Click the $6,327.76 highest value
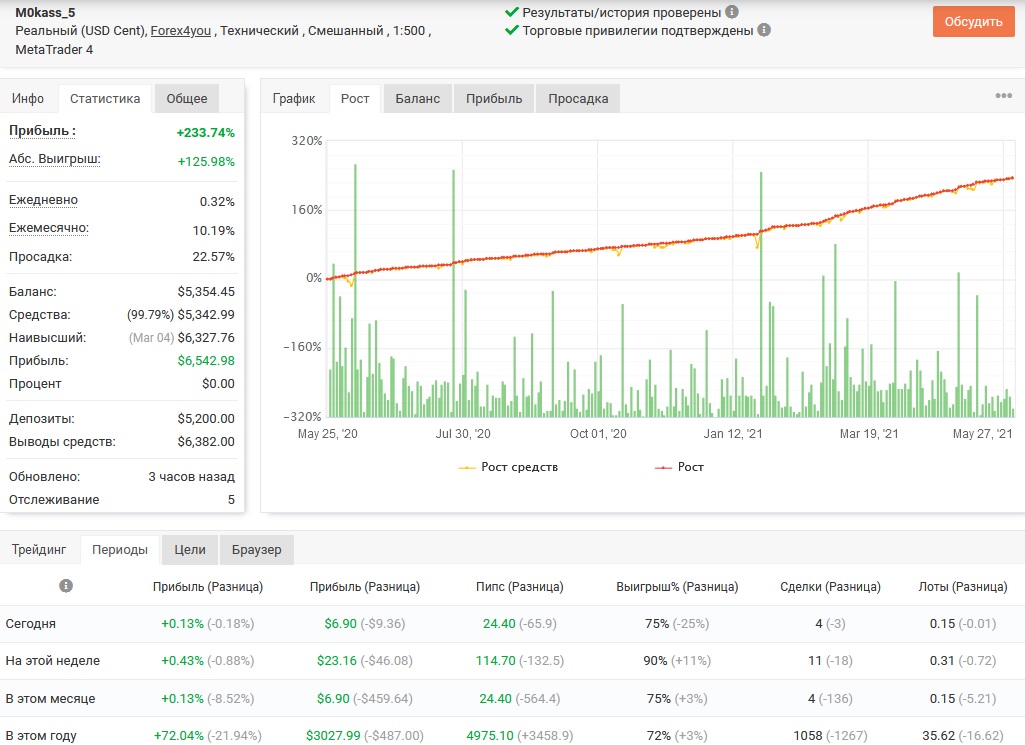The height and width of the screenshot is (745, 1025). pyautogui.click(x=206, y=337)
